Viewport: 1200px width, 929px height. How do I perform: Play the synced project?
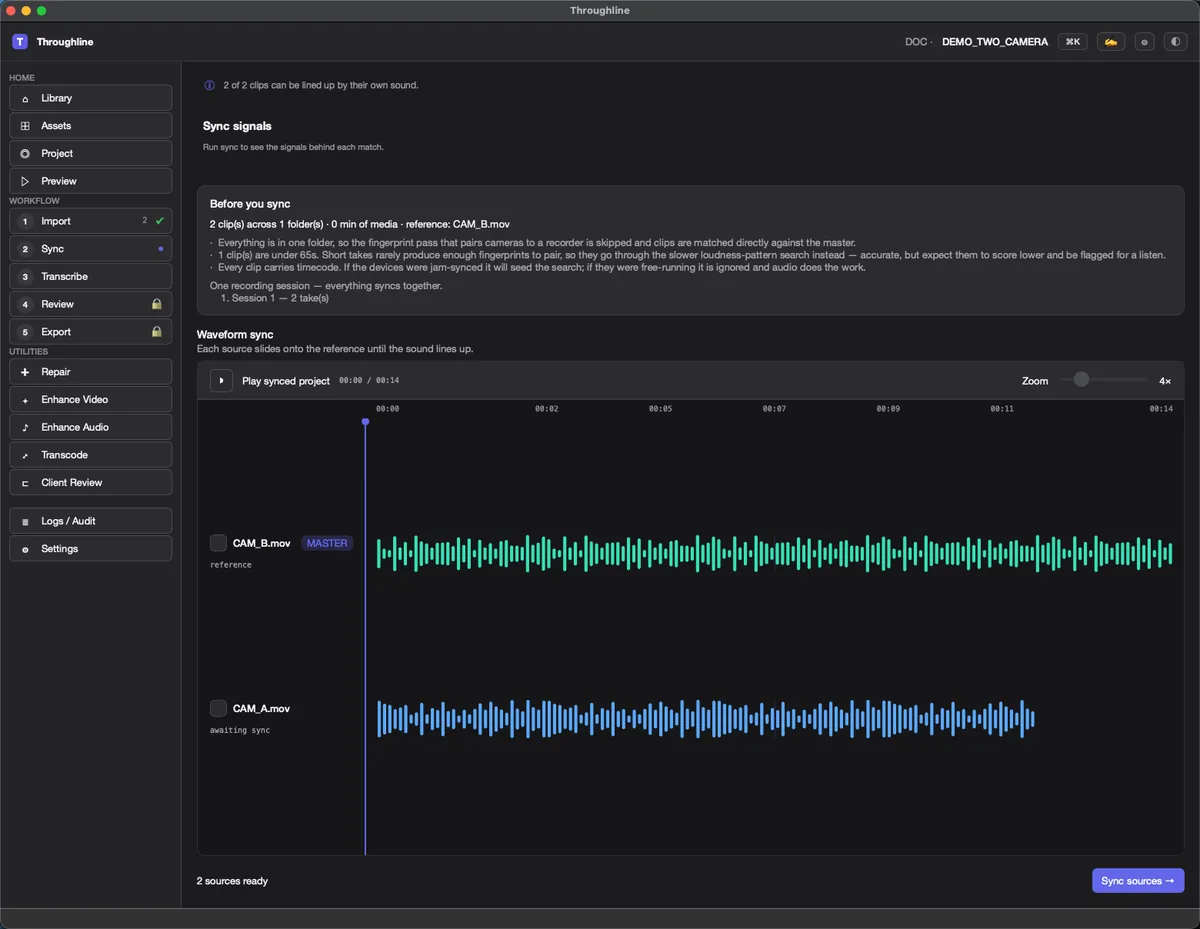click(221, 381)
